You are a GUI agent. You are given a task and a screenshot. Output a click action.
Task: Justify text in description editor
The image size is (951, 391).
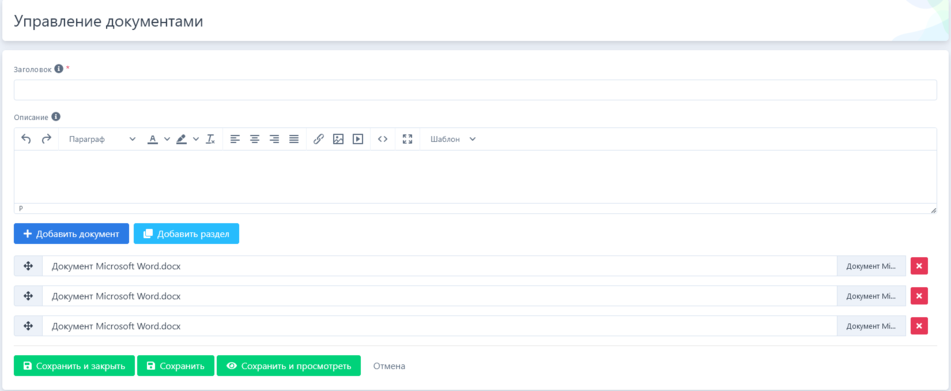[294, 139]
